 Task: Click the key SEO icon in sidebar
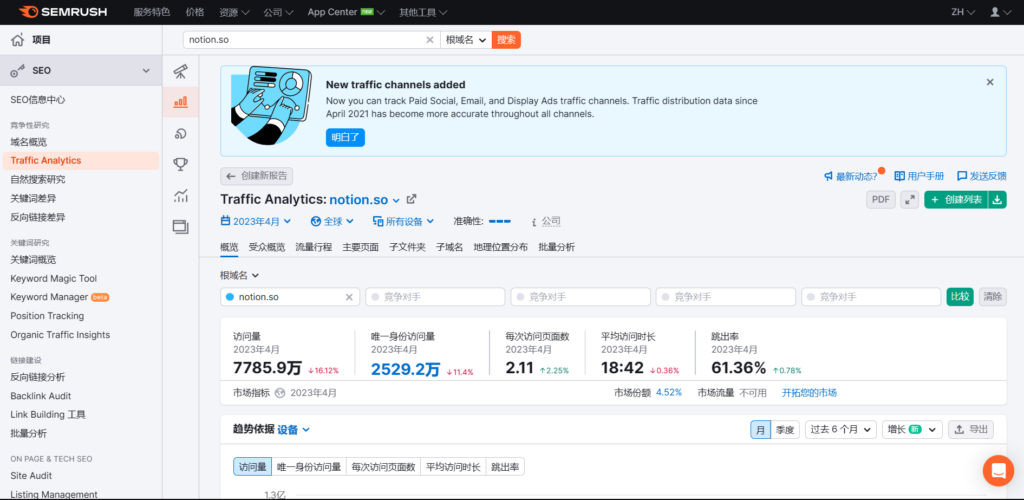18,70
